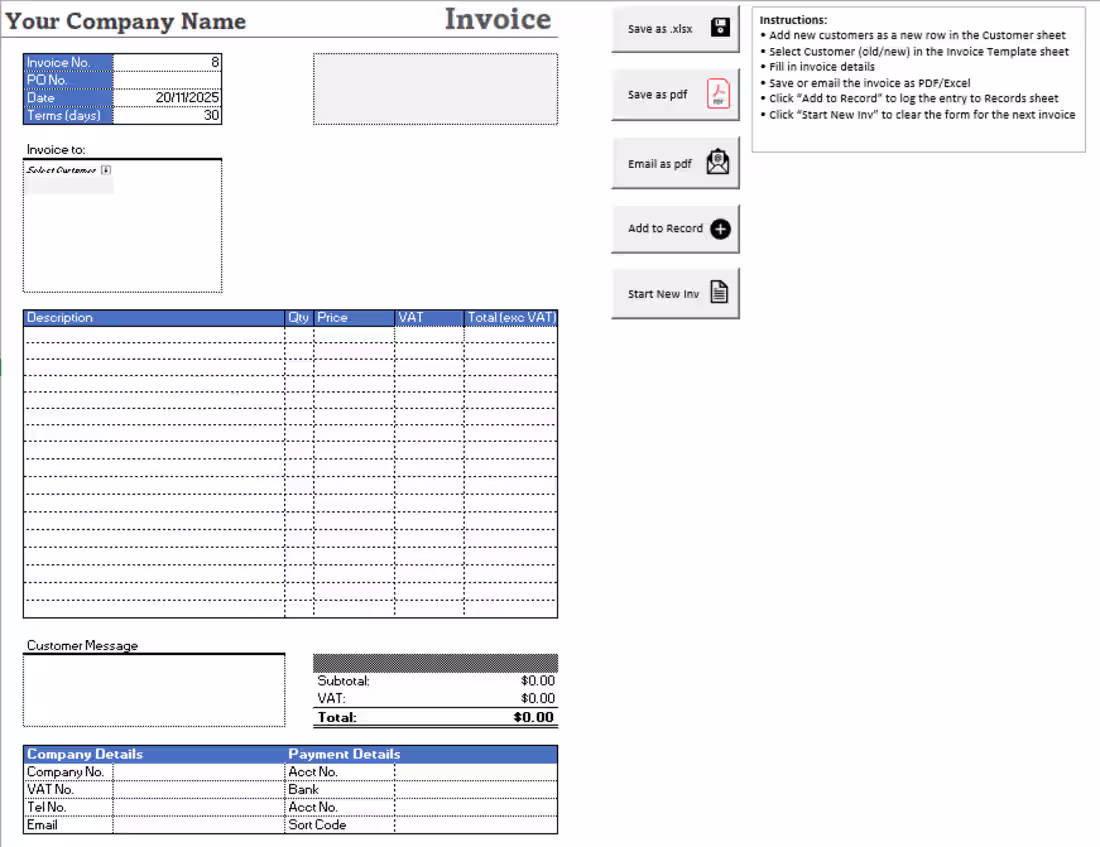Open the Select Customer dropdown
This screenshot has width=1100, height=847.
pyautogui.click(x=66, y=172)
